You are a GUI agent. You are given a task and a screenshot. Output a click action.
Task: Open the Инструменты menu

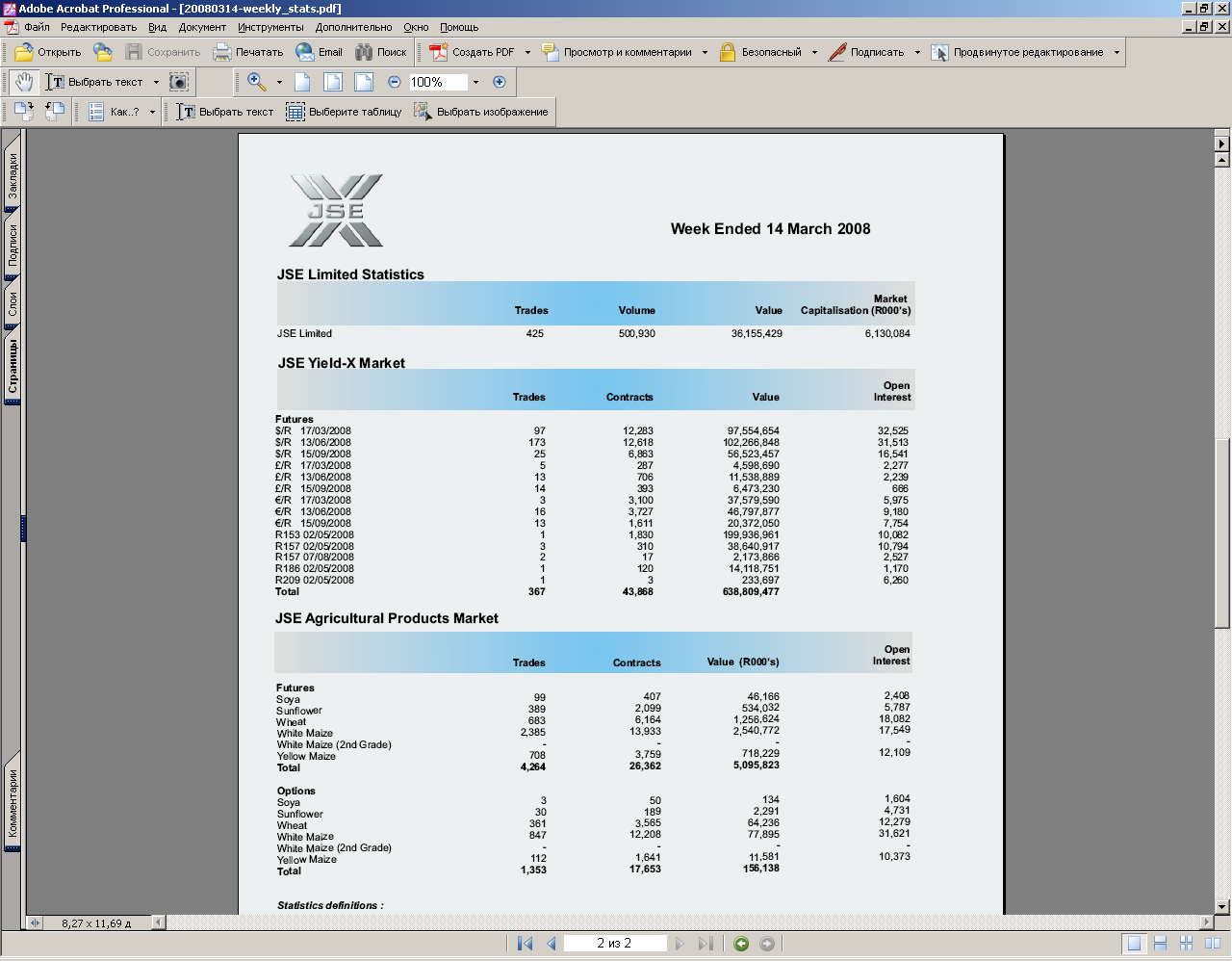pos(271,27)
